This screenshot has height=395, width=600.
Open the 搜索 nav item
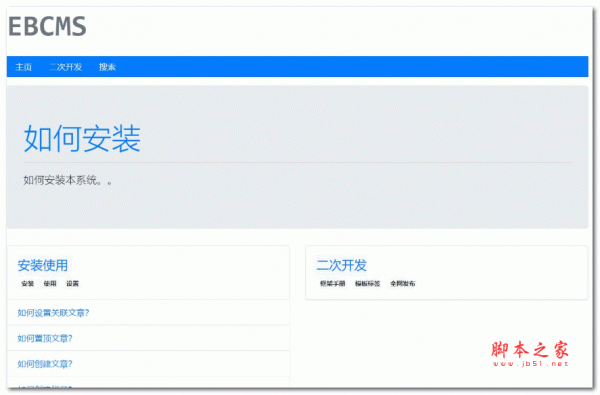point(108,67)
